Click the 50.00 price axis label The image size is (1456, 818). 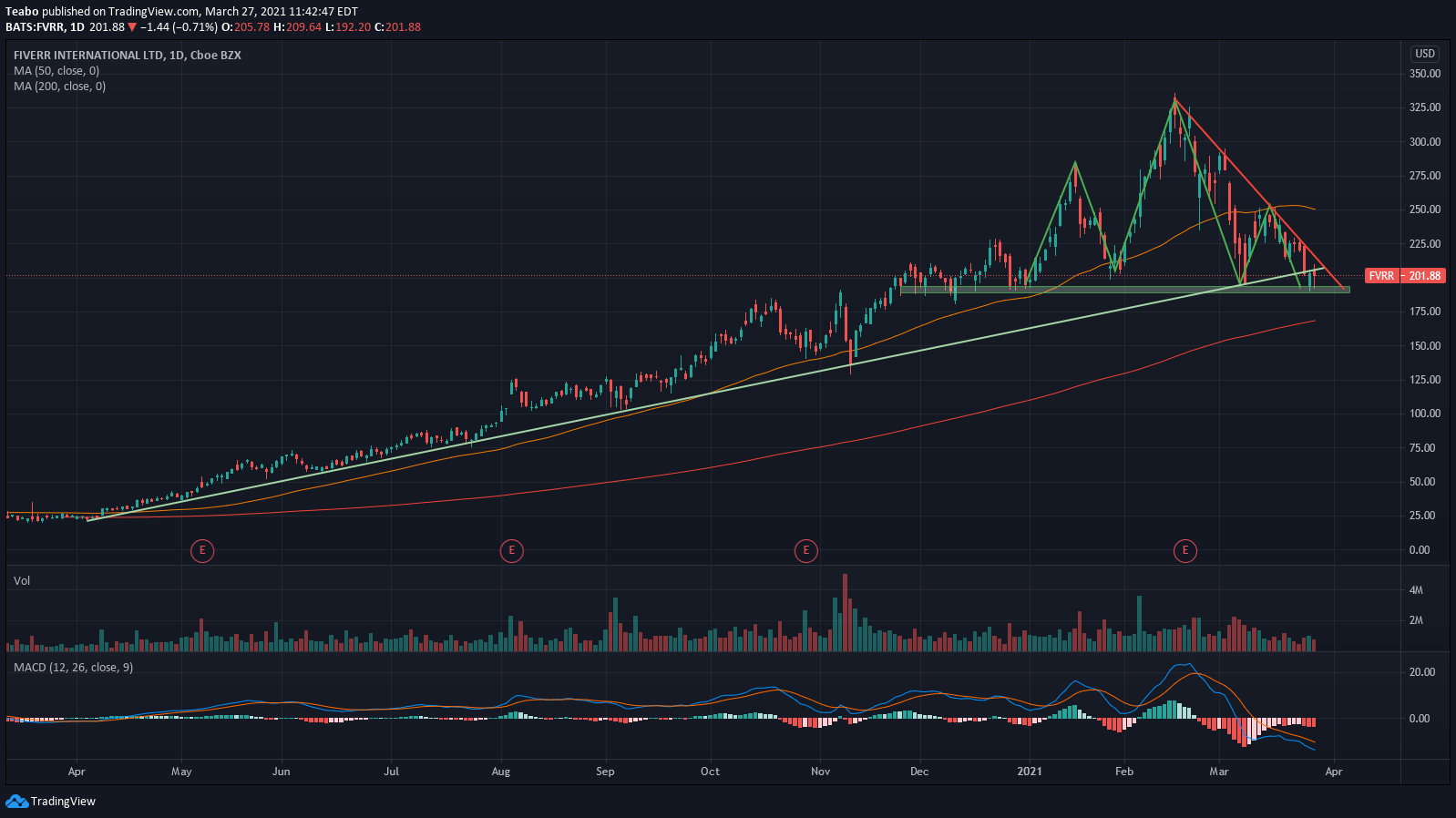1422,482
